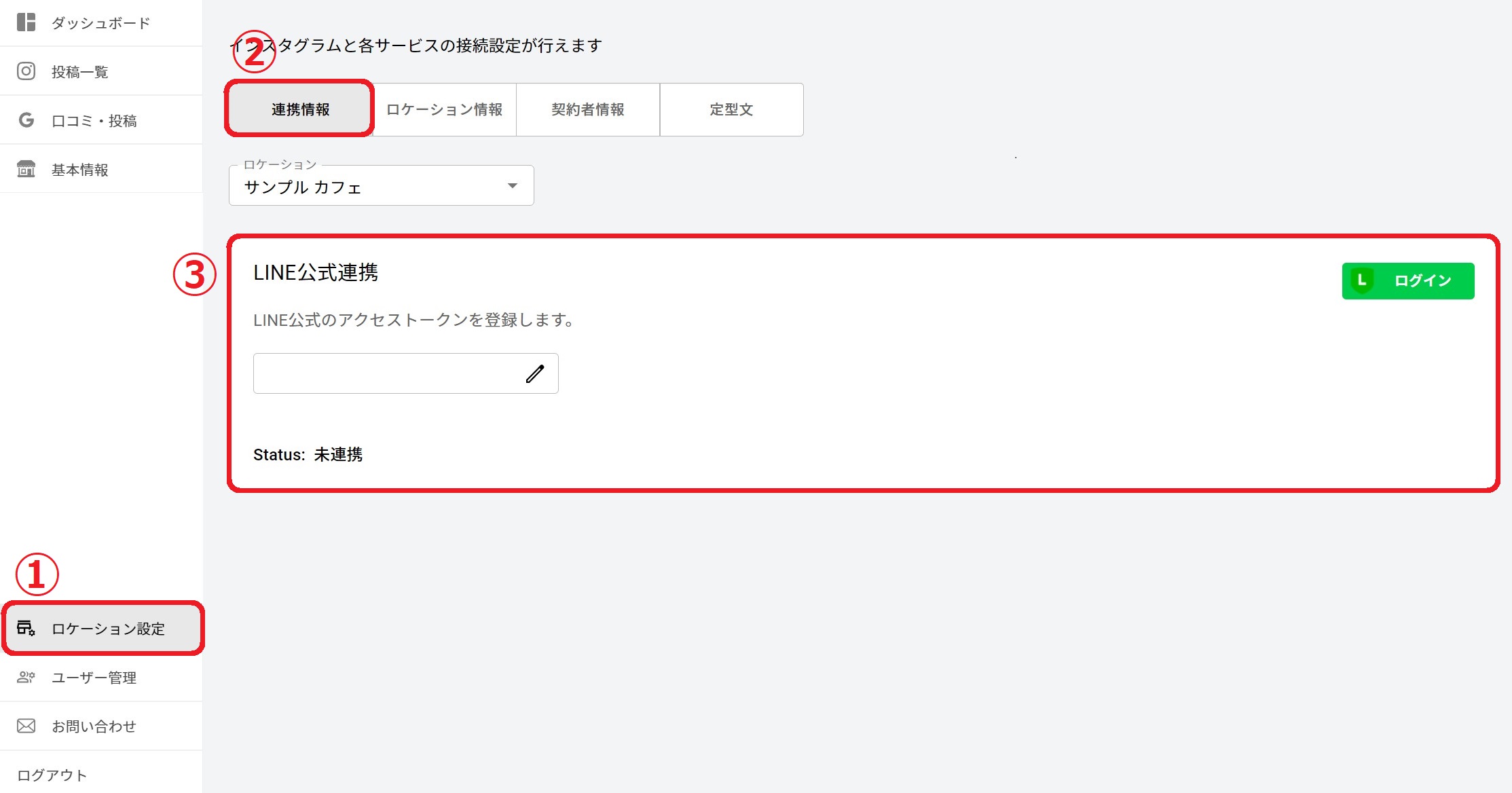Click the Instagram icon beside 投稿一覧

coord(26,71)
